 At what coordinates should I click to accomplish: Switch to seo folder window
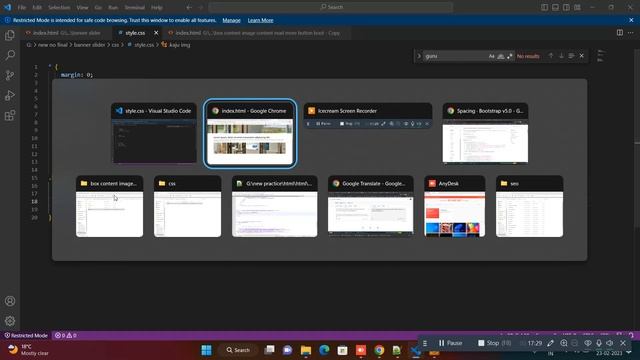[529, 206]
